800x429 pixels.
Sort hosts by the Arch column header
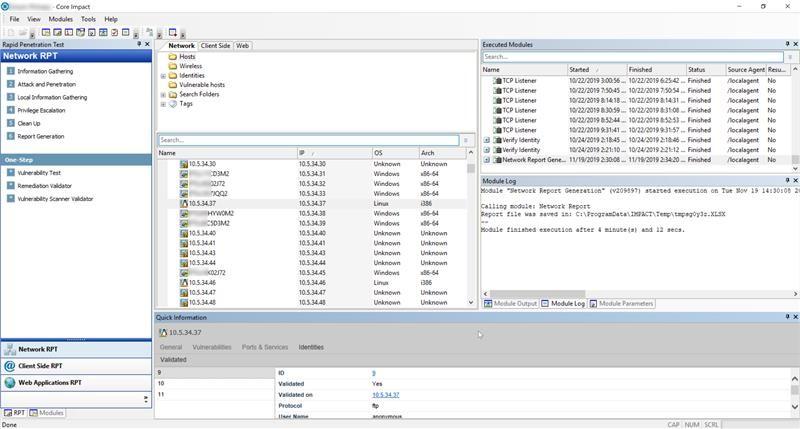coord(442,153)
